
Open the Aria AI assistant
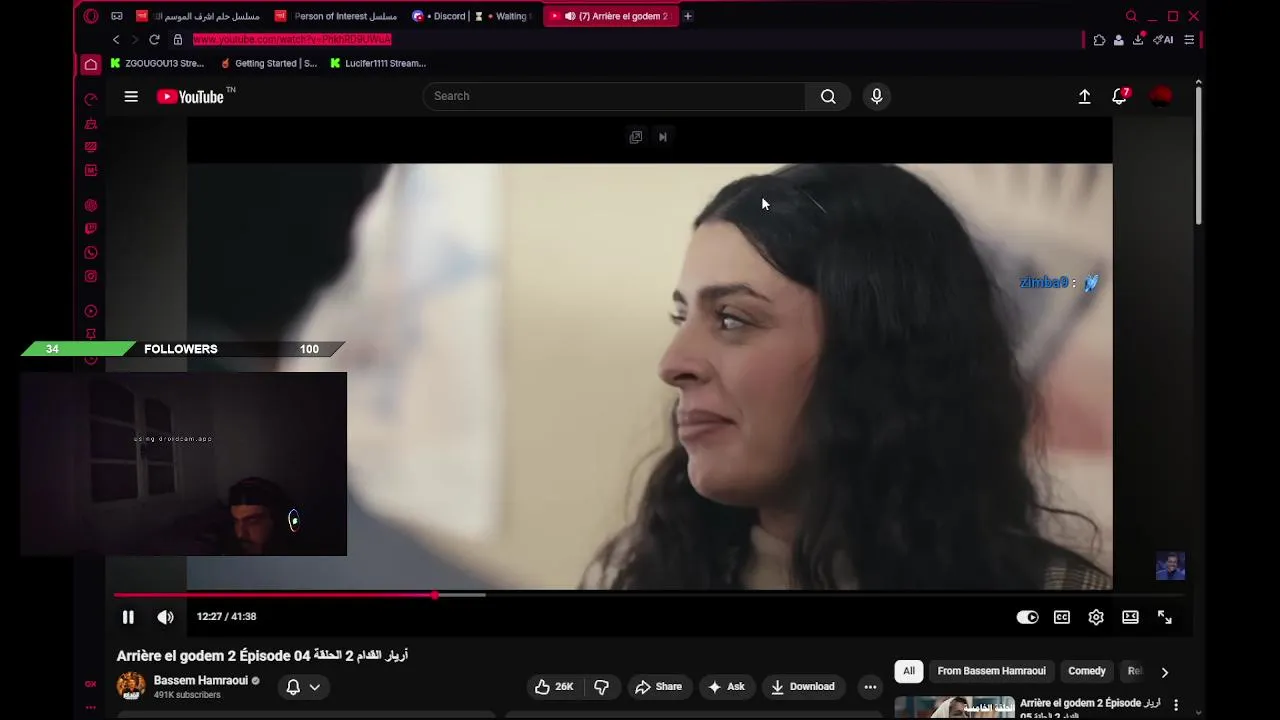click(1163, 40)
